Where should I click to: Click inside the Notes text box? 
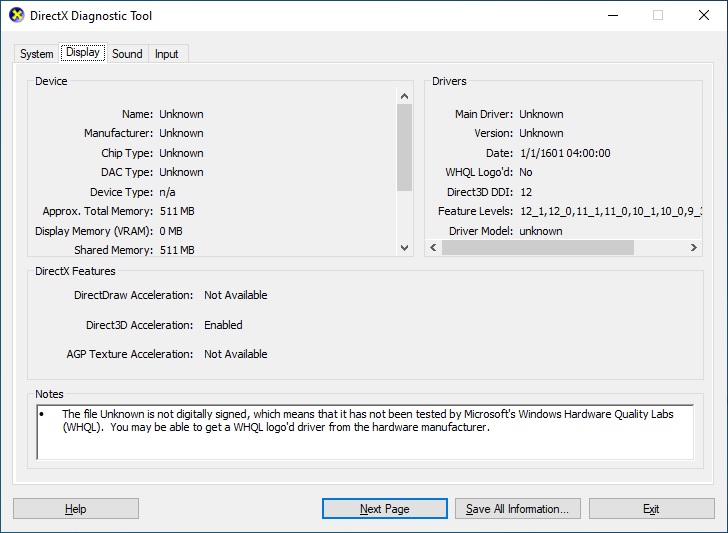(365, 432)
